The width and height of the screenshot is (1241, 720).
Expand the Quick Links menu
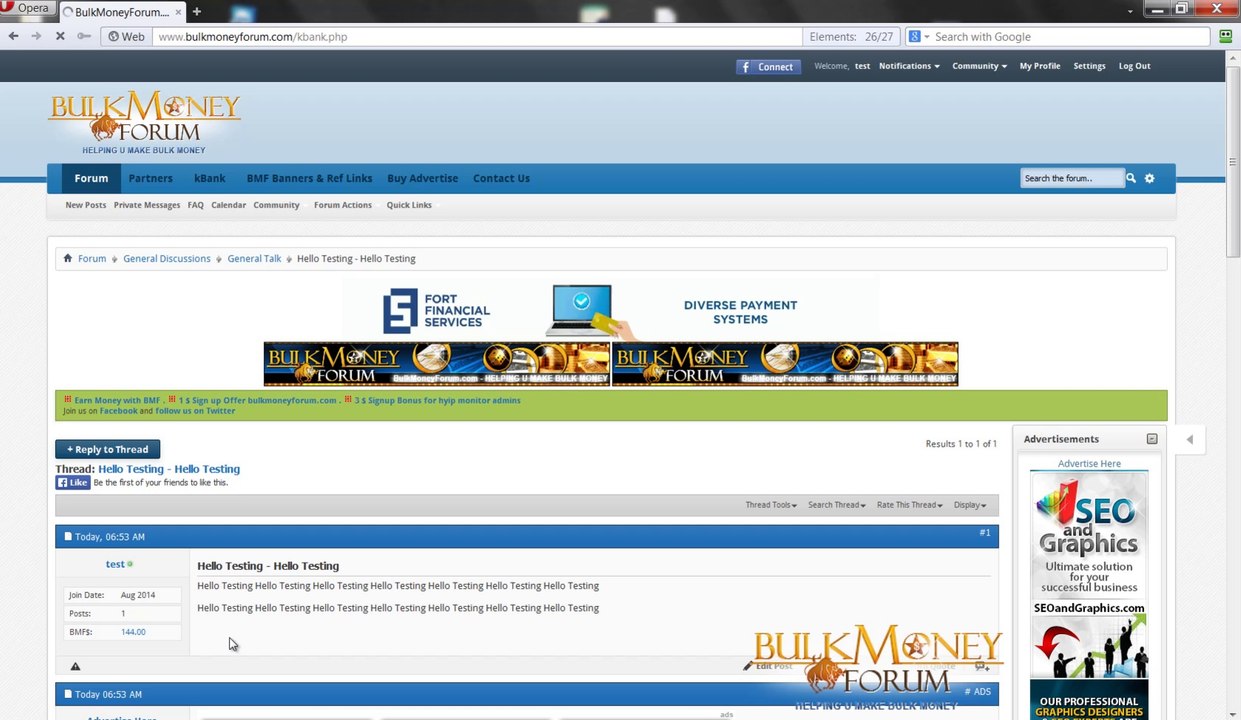(409, 205)
